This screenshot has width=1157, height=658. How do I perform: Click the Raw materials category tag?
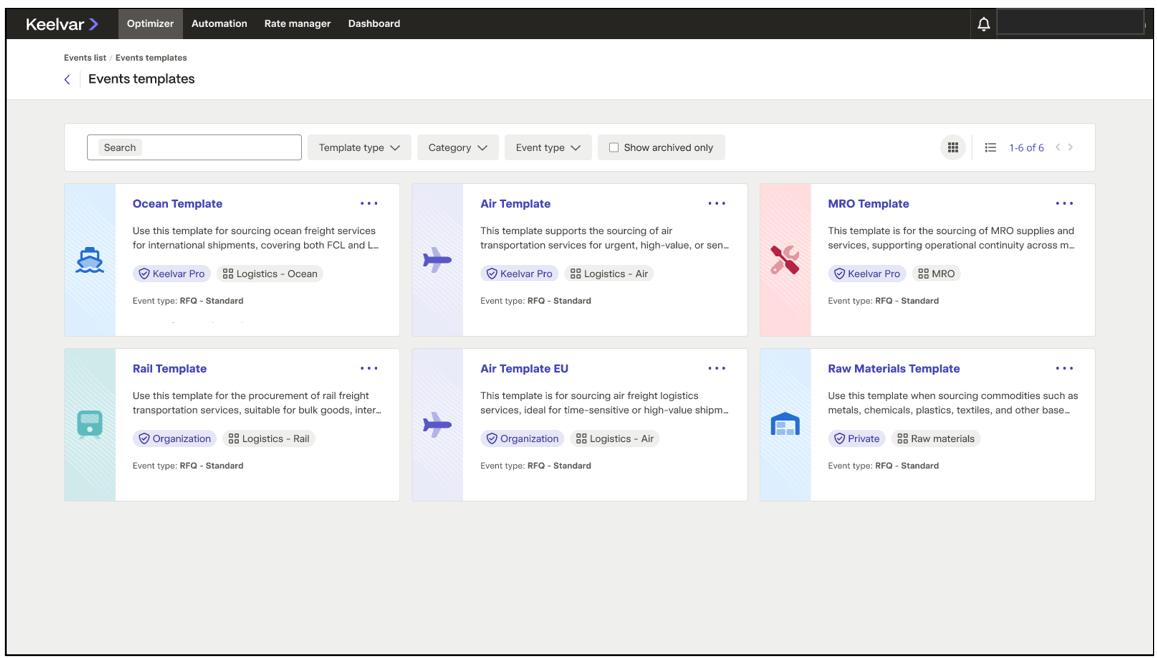936,438
